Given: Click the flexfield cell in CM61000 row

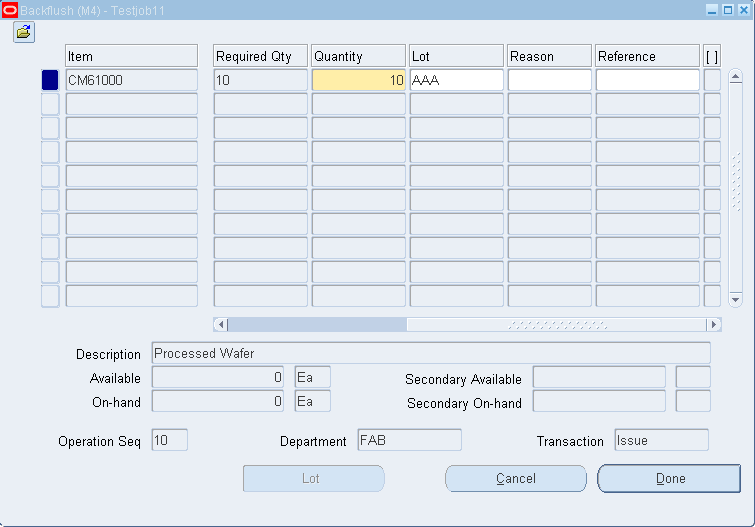Looking at the screenshot, I should click(712, 80).
